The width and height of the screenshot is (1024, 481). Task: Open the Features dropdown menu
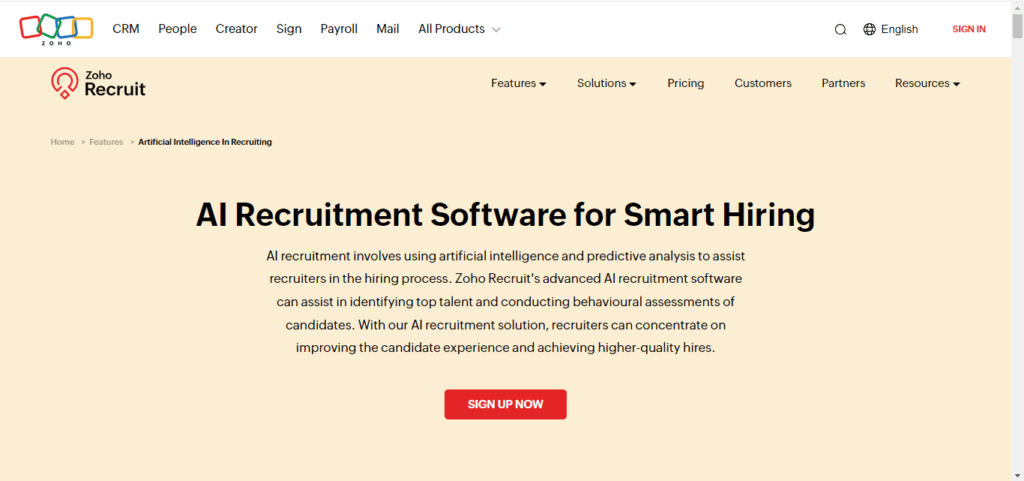(518, 83)
